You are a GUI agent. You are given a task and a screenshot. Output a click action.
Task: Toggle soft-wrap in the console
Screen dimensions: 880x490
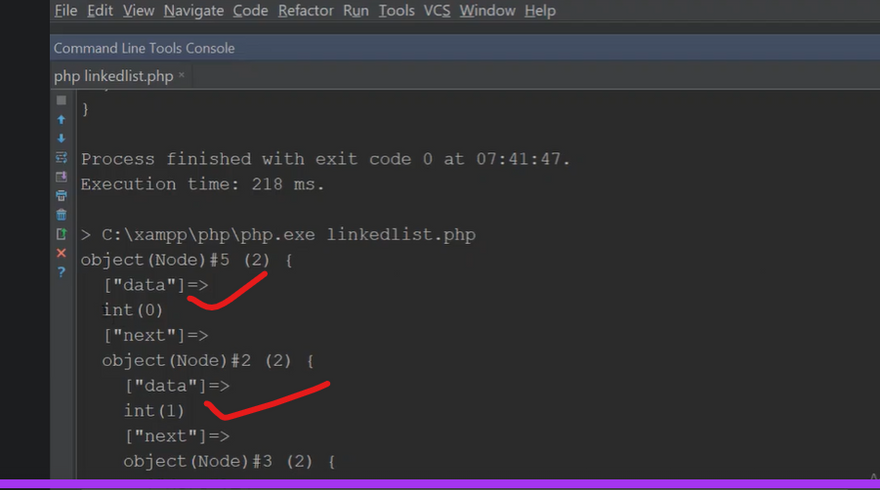click(61, 157)
